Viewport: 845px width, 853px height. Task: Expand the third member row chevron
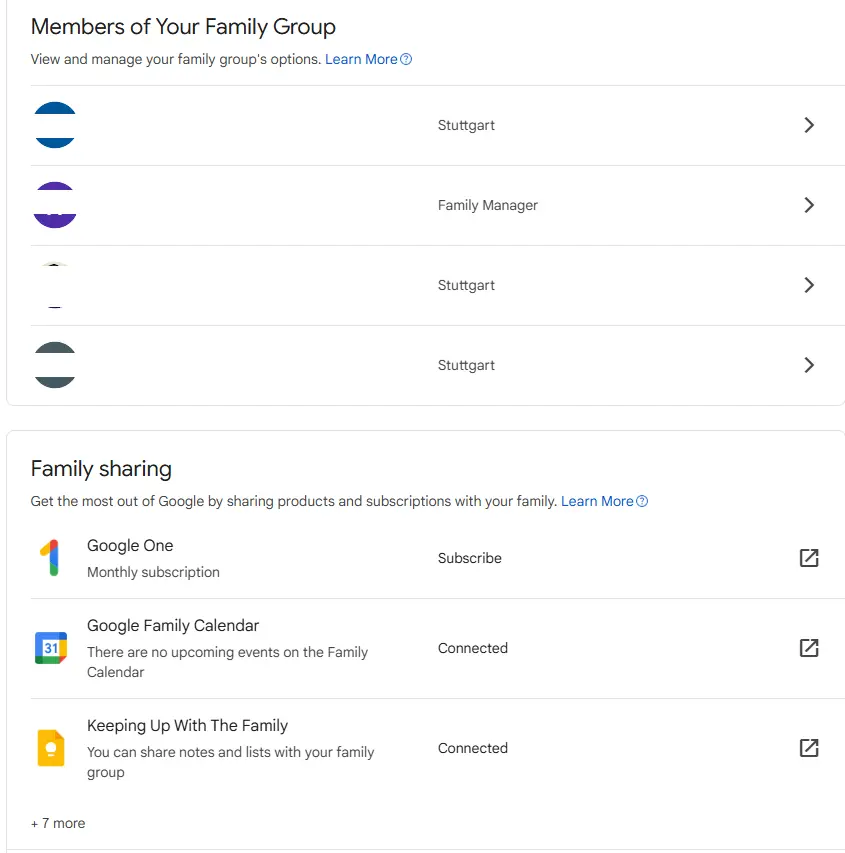[809, 285]
